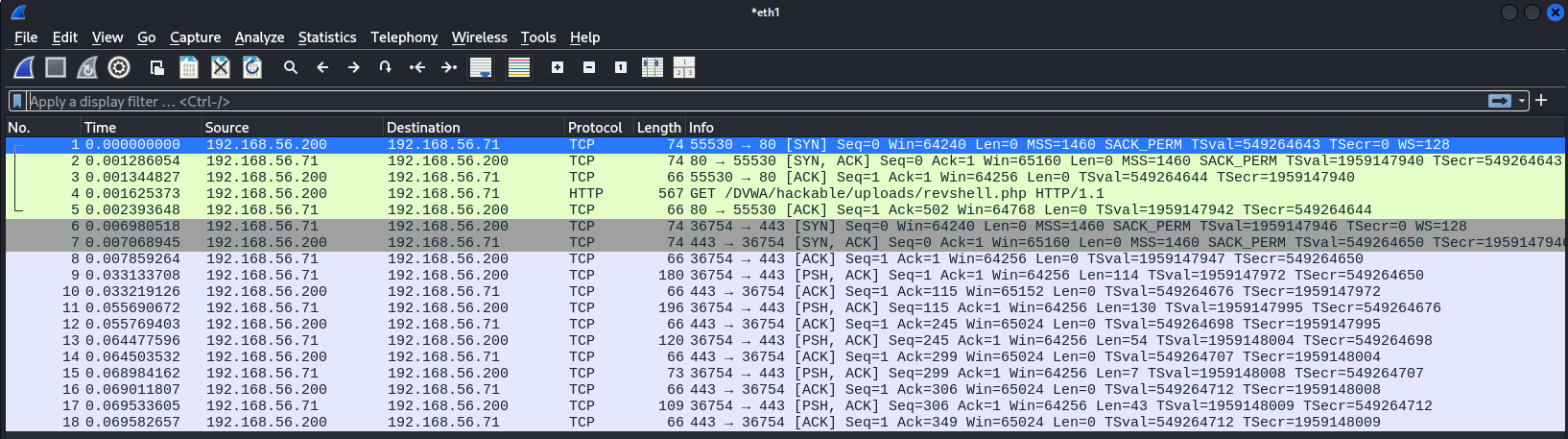Open capture options gear icon
Screen dimensions: 1568x439
coord(119,67)
